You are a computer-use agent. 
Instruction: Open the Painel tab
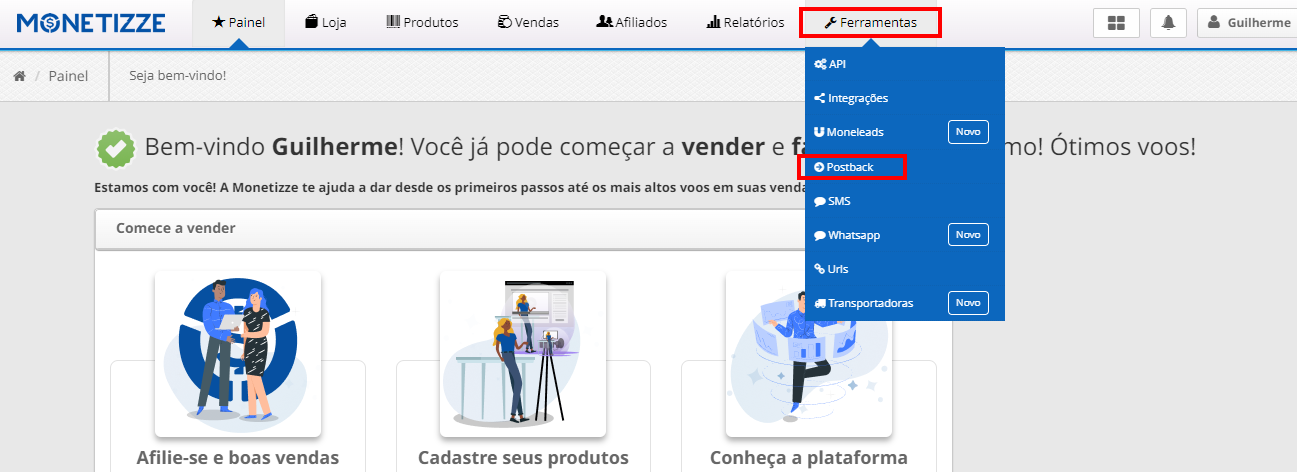click(x=238, y=22)
